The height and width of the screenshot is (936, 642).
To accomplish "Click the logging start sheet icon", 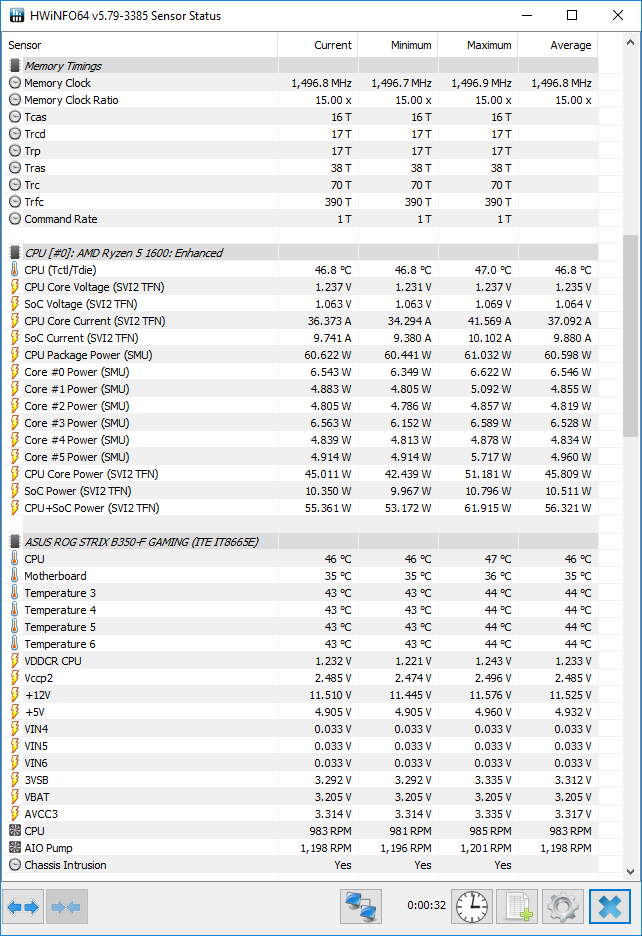I will pos(516,907).
